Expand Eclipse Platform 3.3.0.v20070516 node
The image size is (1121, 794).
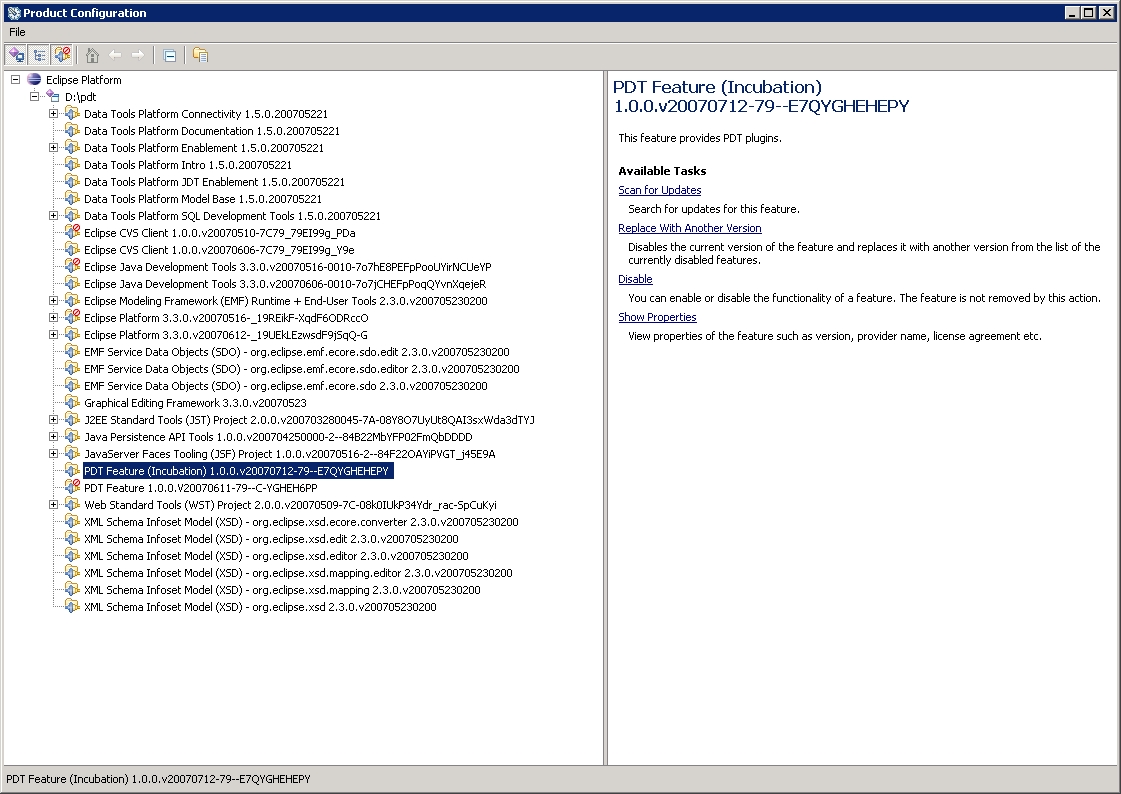54,318
